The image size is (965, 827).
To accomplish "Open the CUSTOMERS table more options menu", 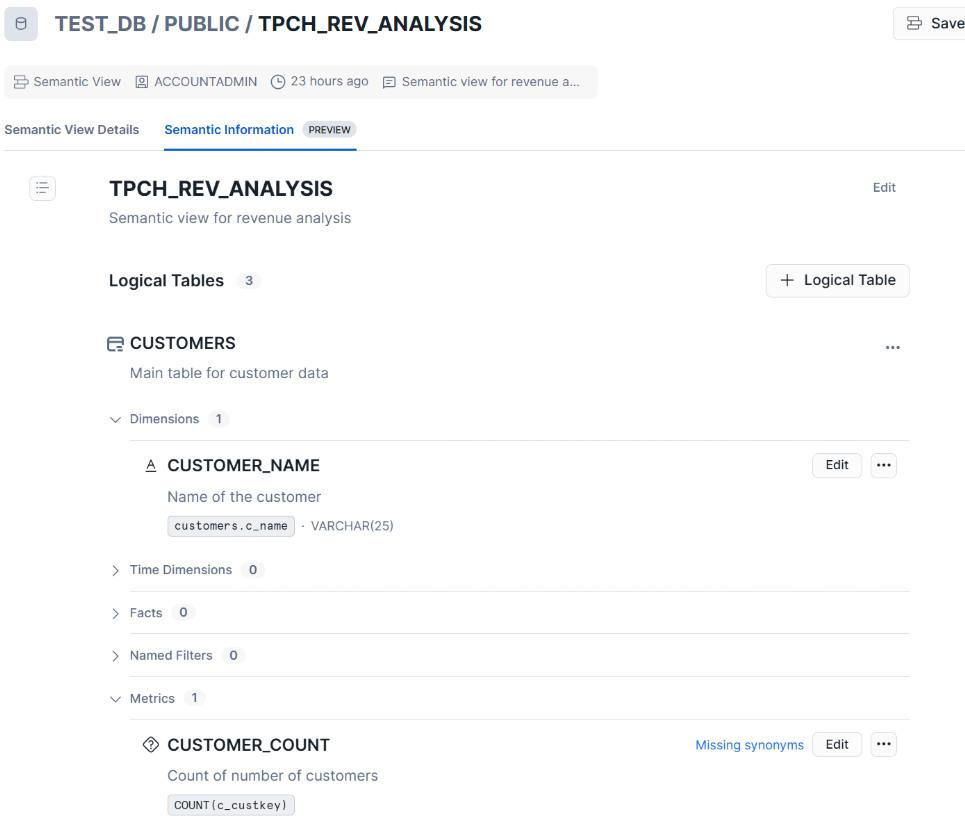I will (892, 348).
